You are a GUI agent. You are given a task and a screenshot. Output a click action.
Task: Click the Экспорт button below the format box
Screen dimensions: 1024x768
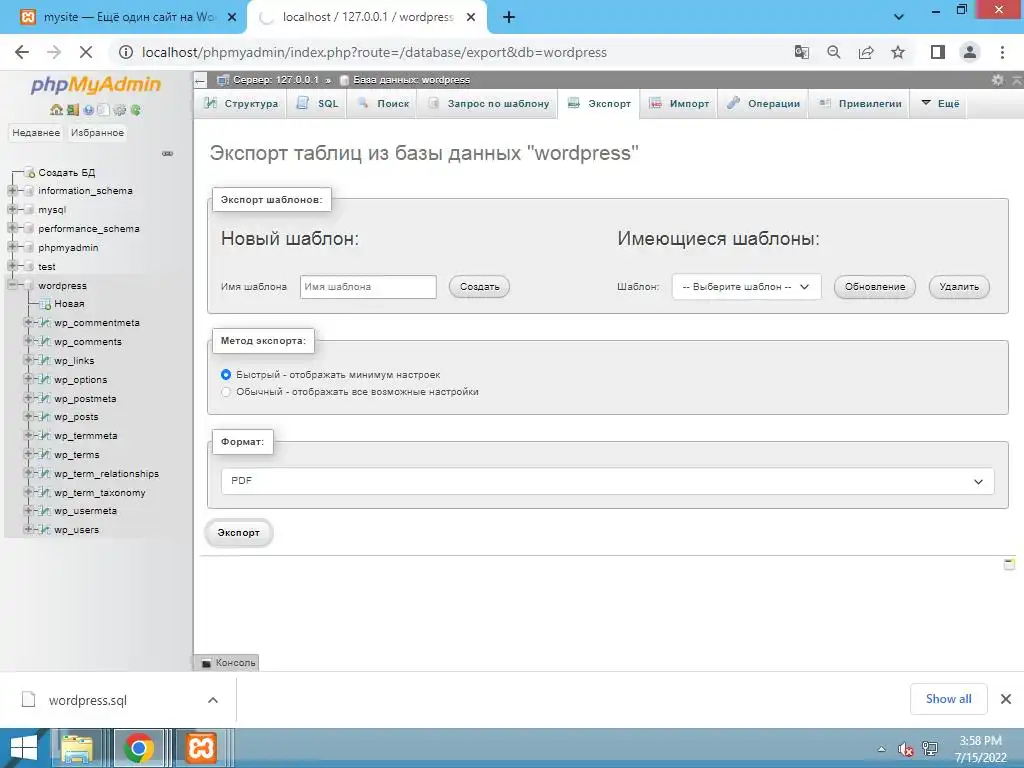coord(238,533)
